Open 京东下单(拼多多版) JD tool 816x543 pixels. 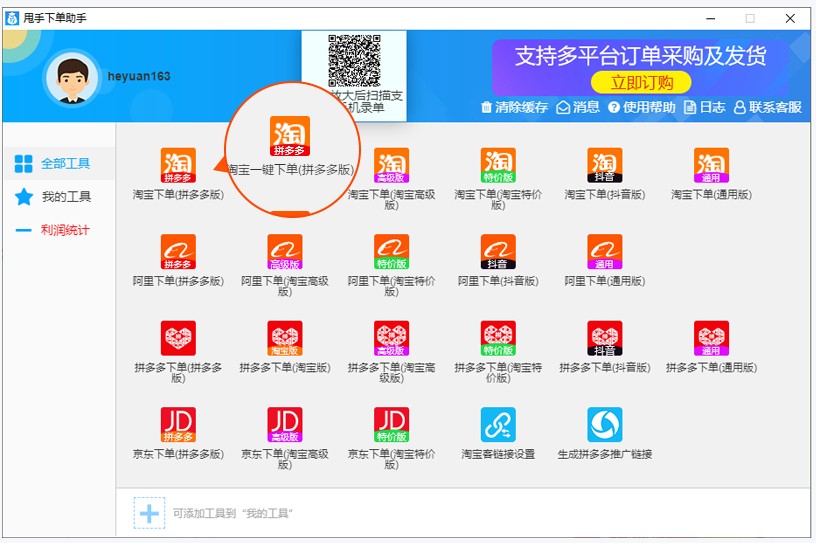point(178,424)
